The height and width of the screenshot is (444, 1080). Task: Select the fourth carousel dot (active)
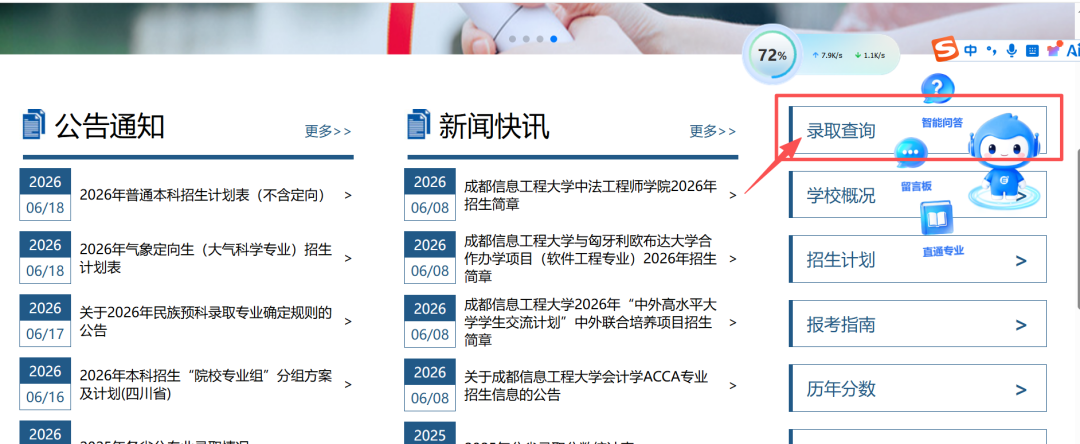click(x=554, y=39)
